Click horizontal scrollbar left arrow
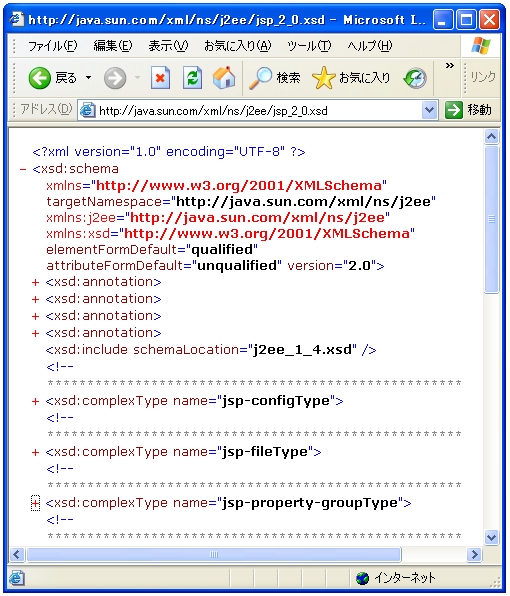Viewport: 510px width, 596px height. pos(17,555)
